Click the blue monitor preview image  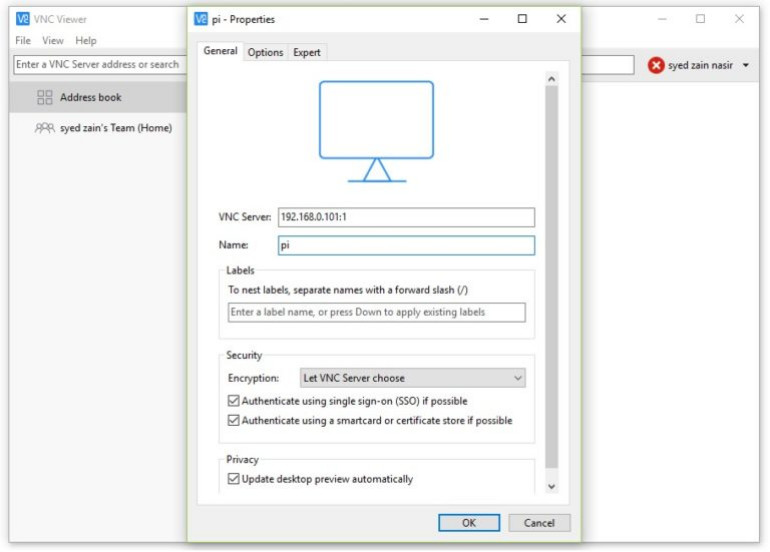(x=377, y=132)
